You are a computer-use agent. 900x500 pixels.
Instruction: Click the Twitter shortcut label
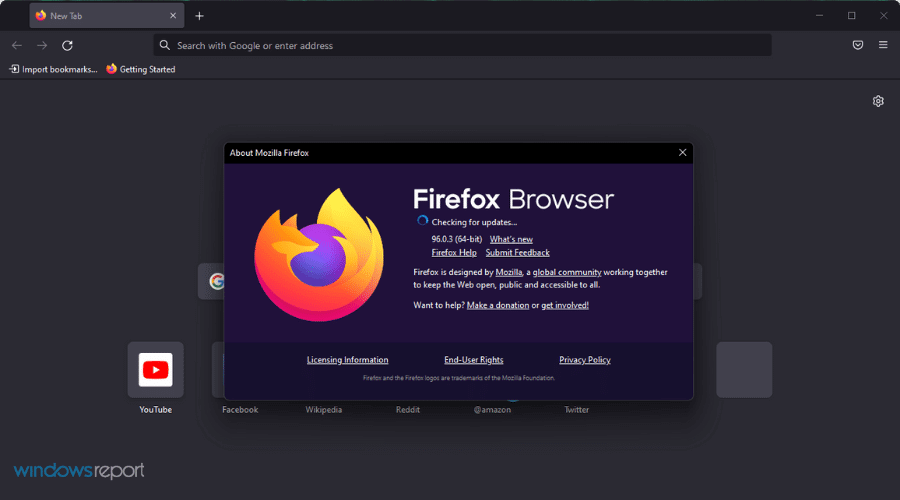tap(576, 410)
